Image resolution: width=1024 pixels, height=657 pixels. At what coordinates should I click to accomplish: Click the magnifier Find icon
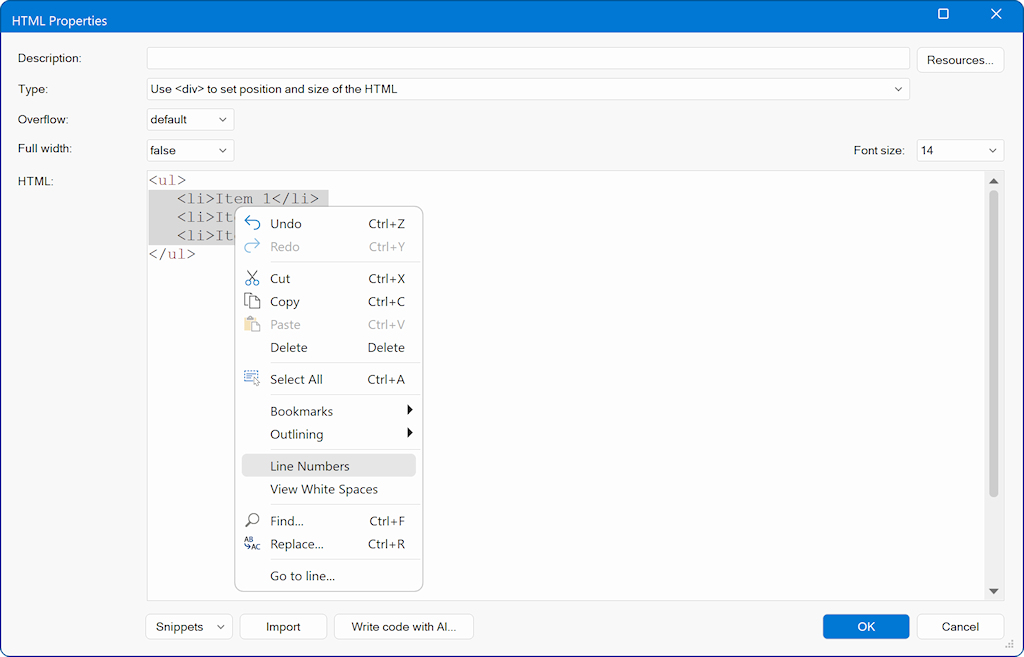pos(252,521)
